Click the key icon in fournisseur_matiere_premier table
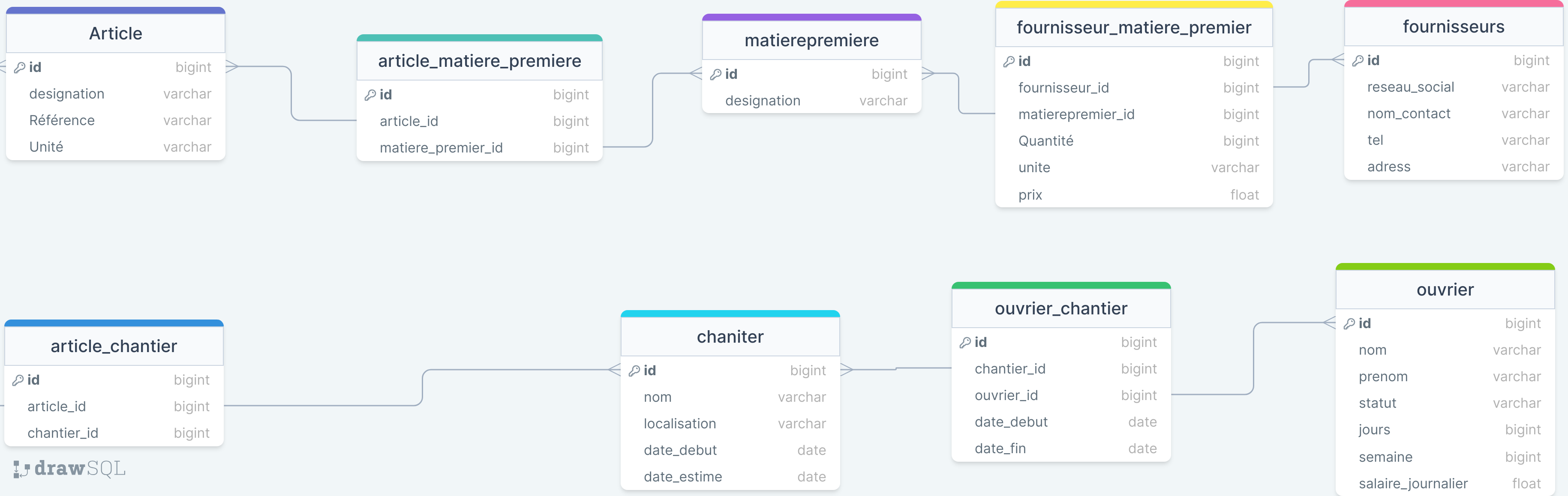The image size is (1568, 496). (x=1009, y=62)
